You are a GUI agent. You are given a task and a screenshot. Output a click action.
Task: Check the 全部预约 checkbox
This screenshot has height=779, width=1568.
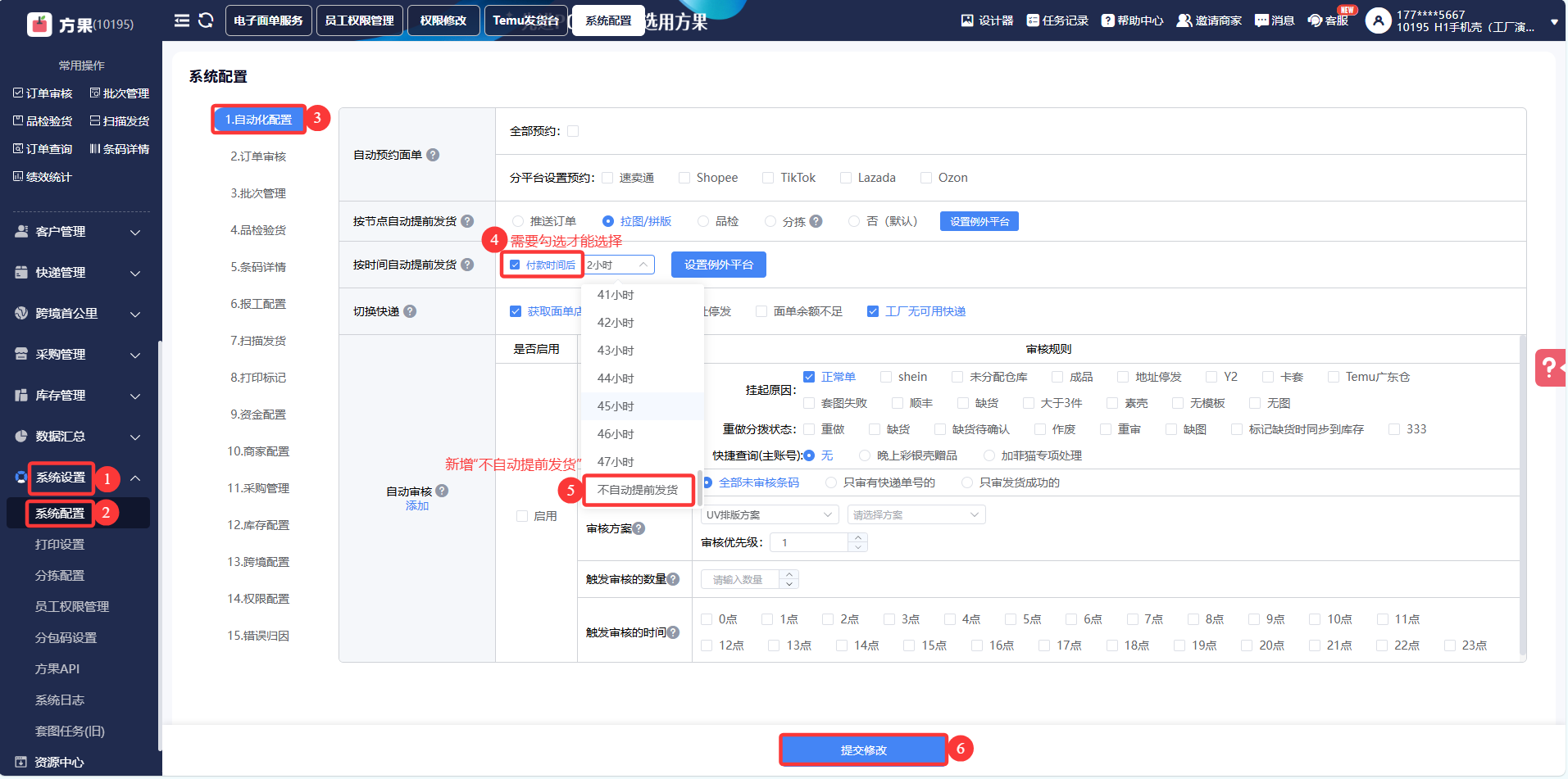573,131
